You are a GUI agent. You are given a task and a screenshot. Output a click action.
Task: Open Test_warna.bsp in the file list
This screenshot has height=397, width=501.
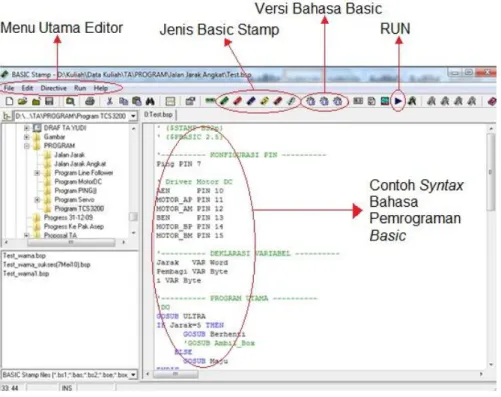[24, 256]
